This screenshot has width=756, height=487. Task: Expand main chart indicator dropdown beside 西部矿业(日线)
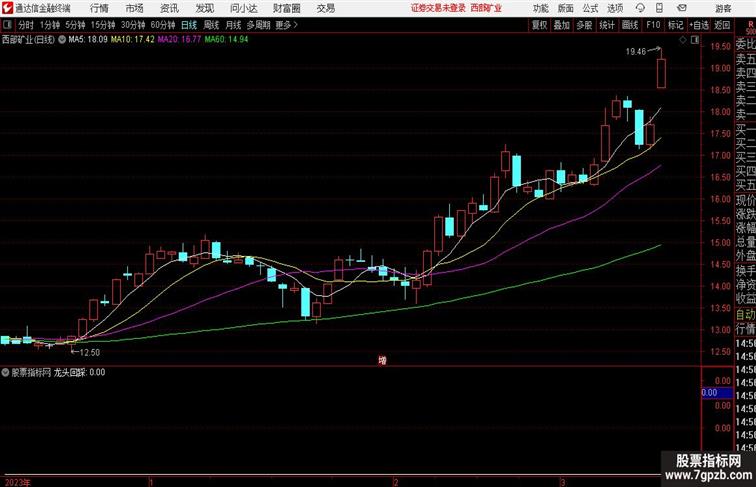pos(62,40)
